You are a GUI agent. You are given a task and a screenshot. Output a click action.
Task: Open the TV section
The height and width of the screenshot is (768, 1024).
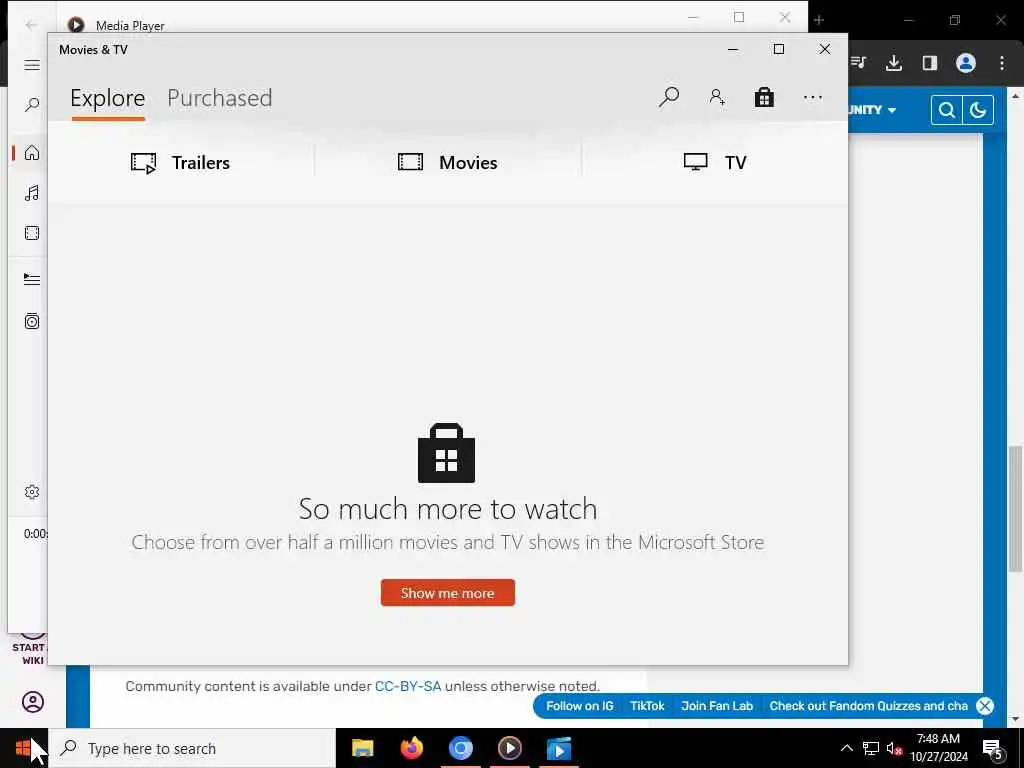pos(715,163)
